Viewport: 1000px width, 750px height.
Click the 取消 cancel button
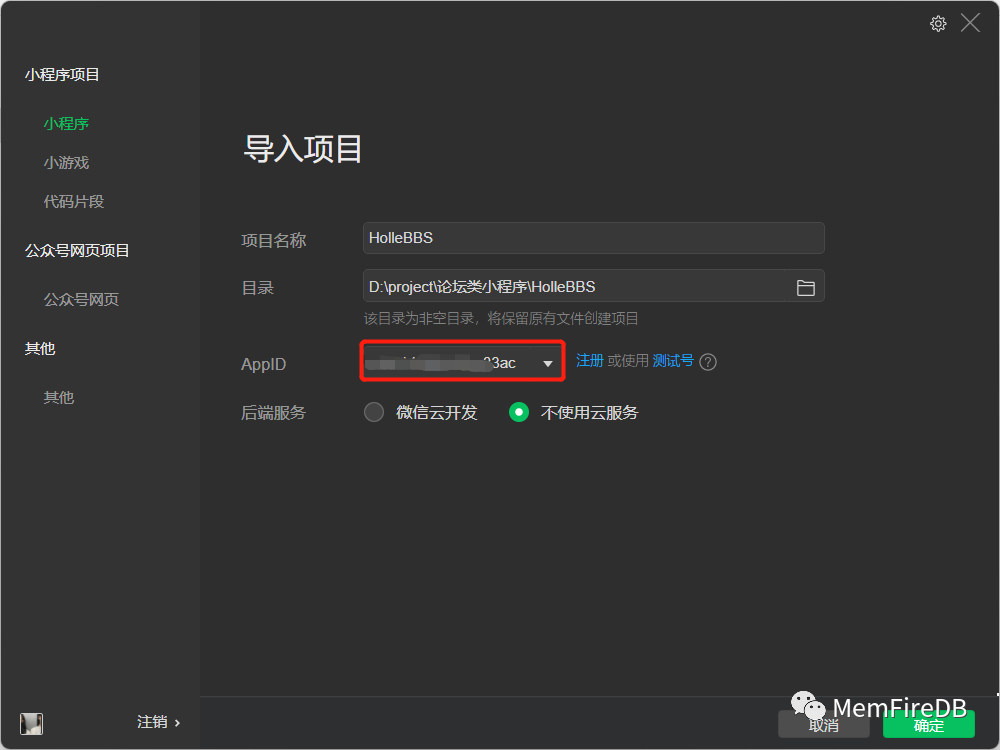click(823, 724)
